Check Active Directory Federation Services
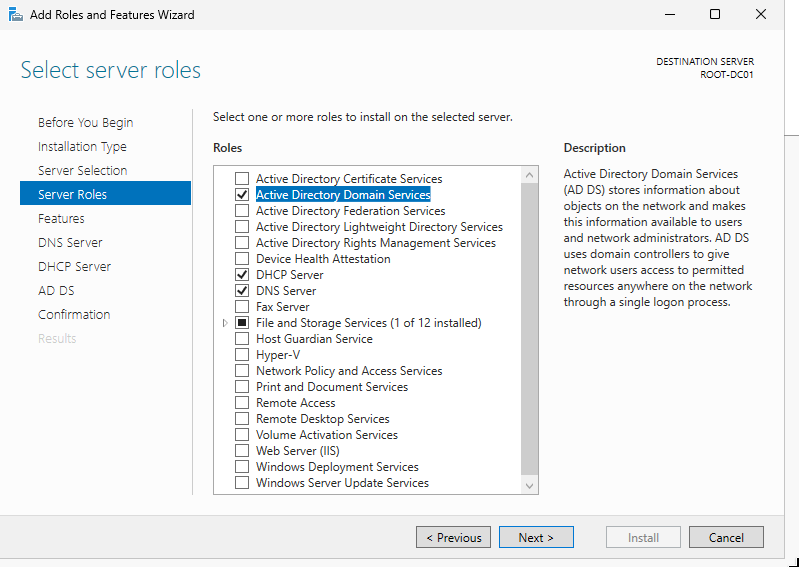The height and width of the screenshot is (567, 799). click(x=242, y=211)
